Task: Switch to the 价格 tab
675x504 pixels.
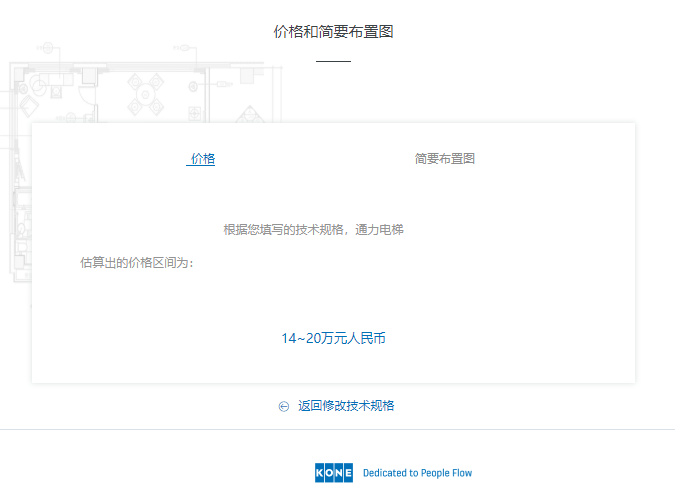Action: [201, 159]
